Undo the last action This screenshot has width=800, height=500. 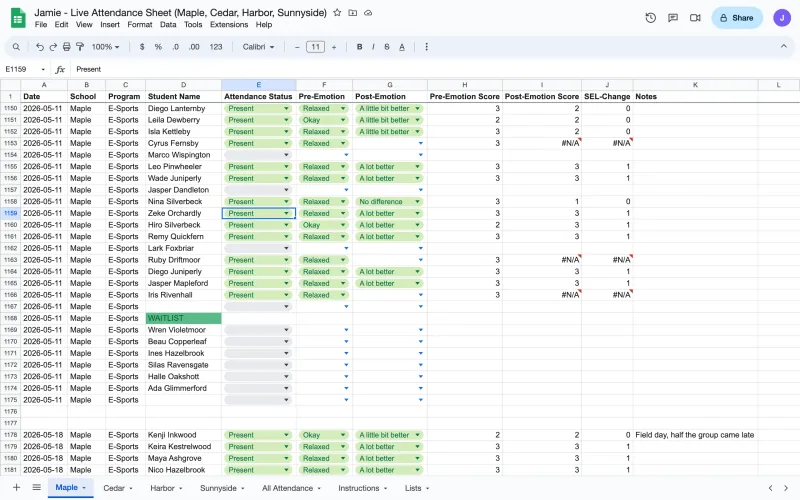pyautogui.click(x=40, y=47)
